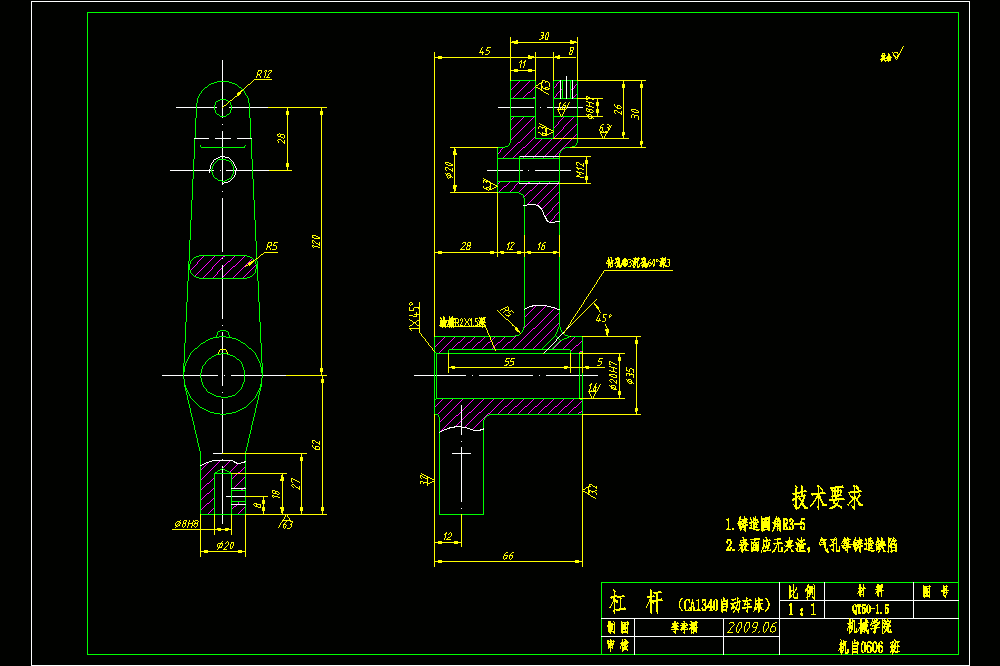Click the R12 radius label
Screen dimensions: 1000x666
point(263,74)
